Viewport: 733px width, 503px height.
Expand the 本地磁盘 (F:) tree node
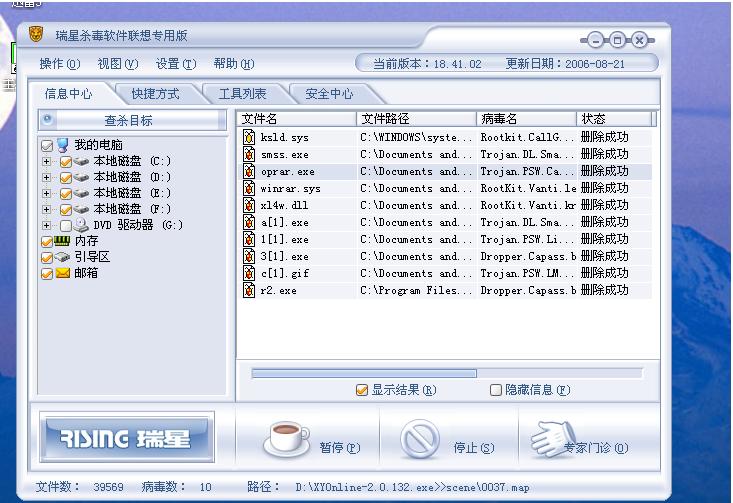46,209
